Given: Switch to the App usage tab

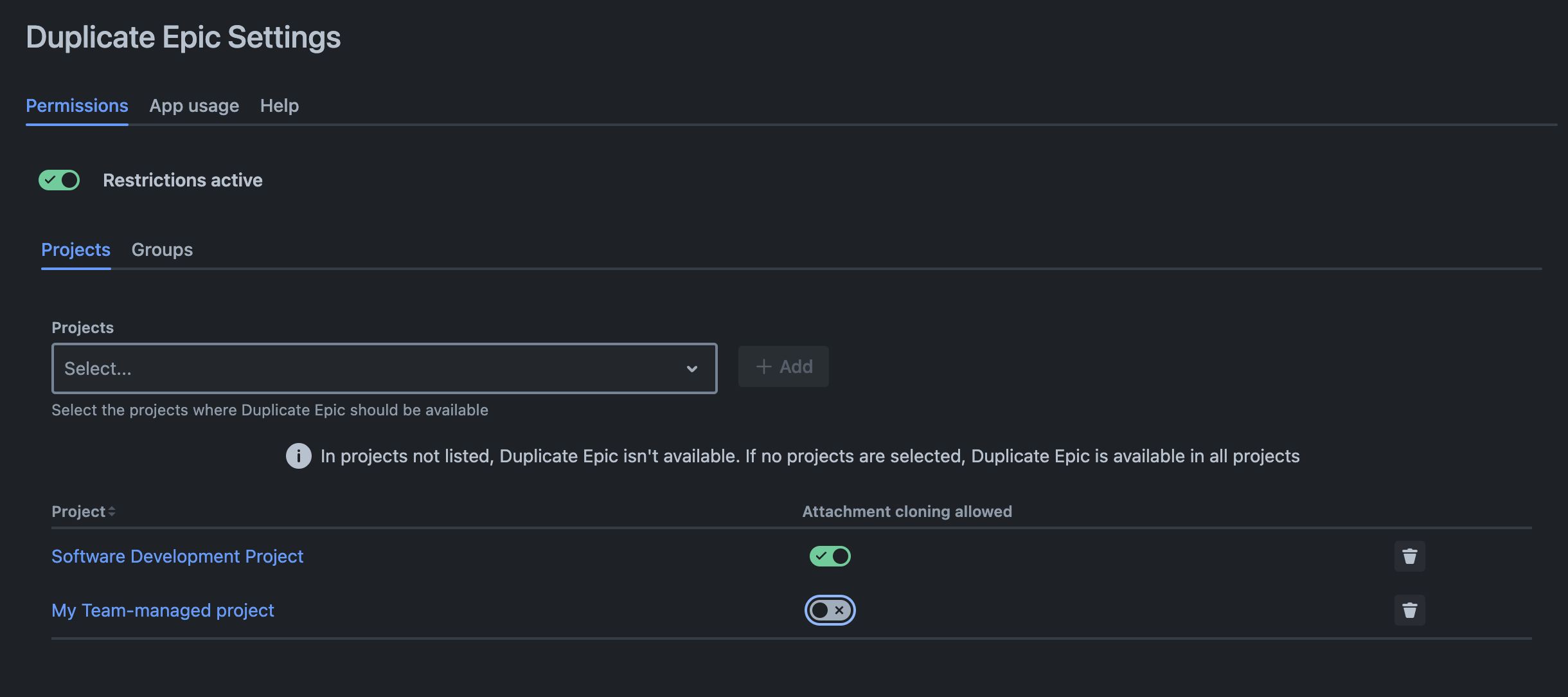Looking at the screenshot, I should 194,105.
